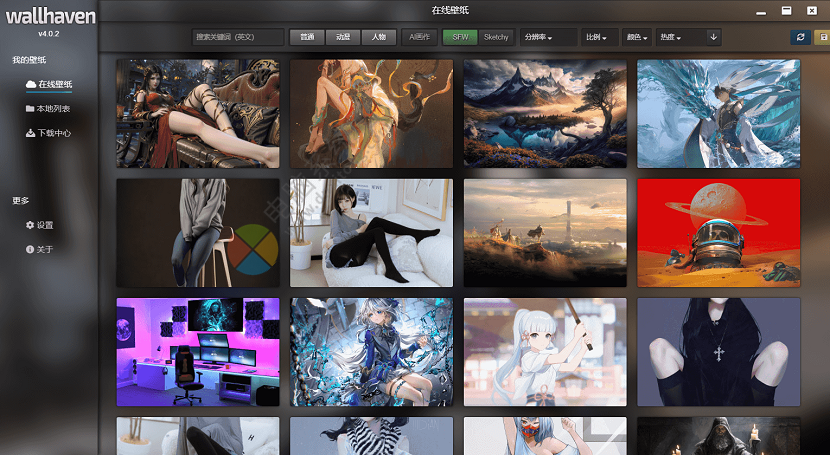This screenshot has height=455, width=830.
Task: Click the cloud icon beside 在线壁纸
Action: click(30, 84)
